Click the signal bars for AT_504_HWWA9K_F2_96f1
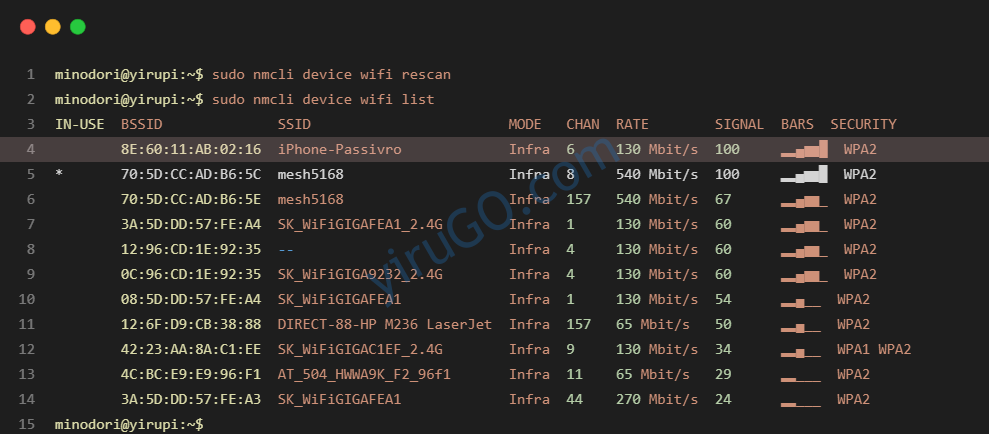Screen dimensions: 989x434 [x=800, y=375]
